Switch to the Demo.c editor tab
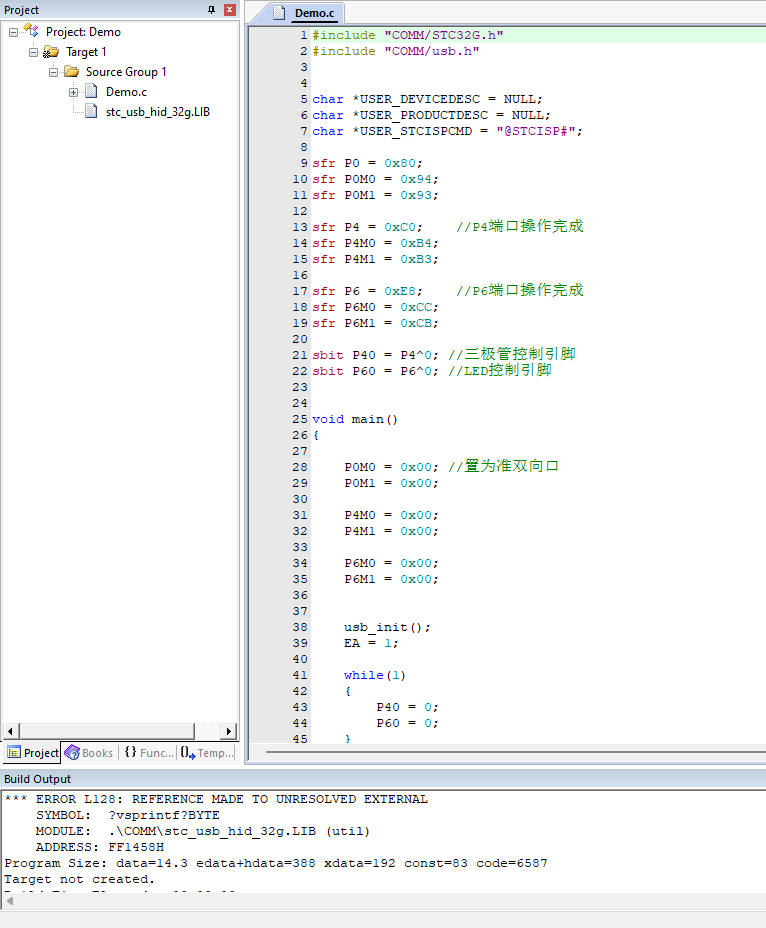766x928 pixels. coord(314,13)
